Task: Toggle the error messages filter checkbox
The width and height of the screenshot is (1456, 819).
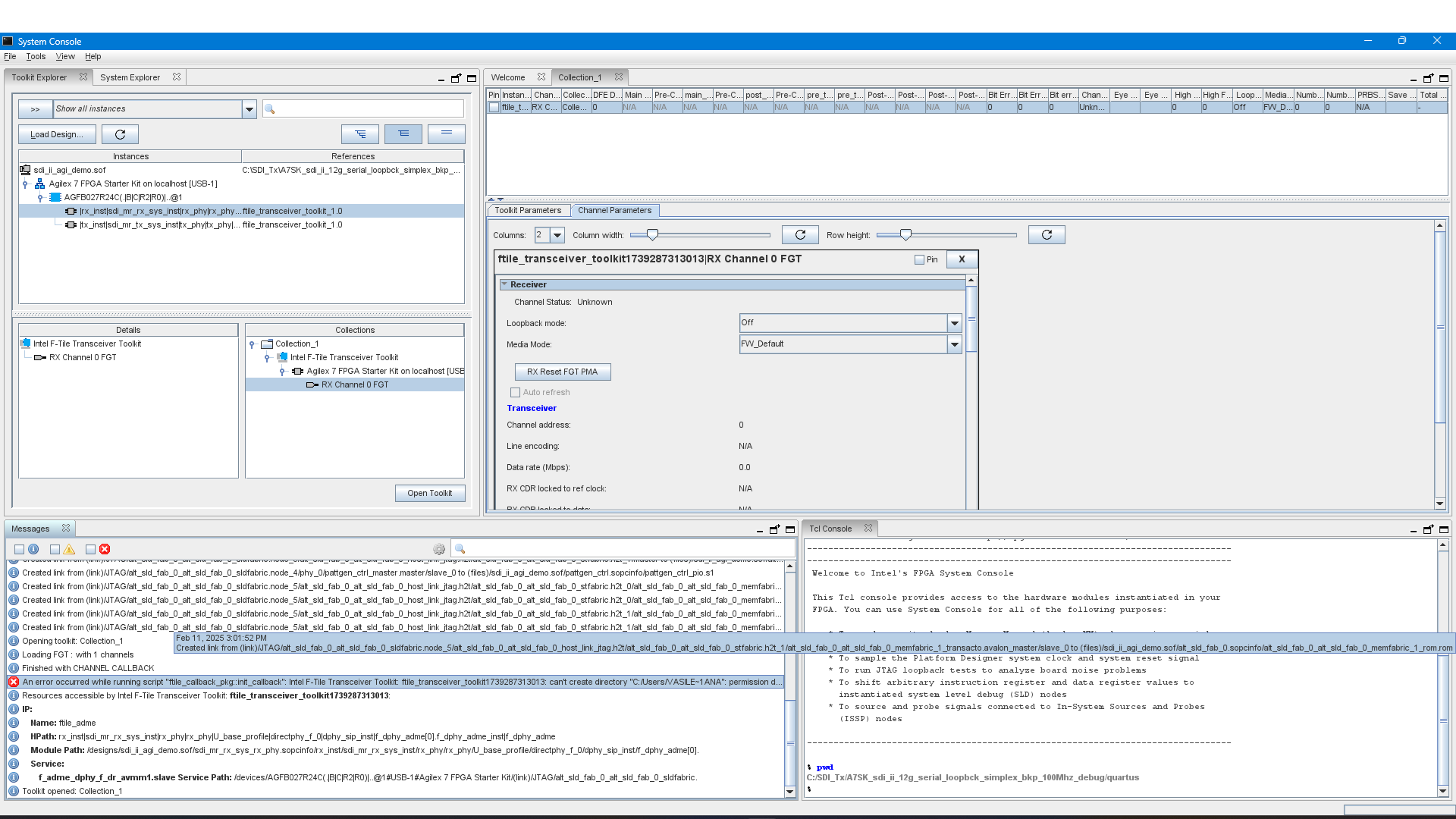Action: click(90, 549)
